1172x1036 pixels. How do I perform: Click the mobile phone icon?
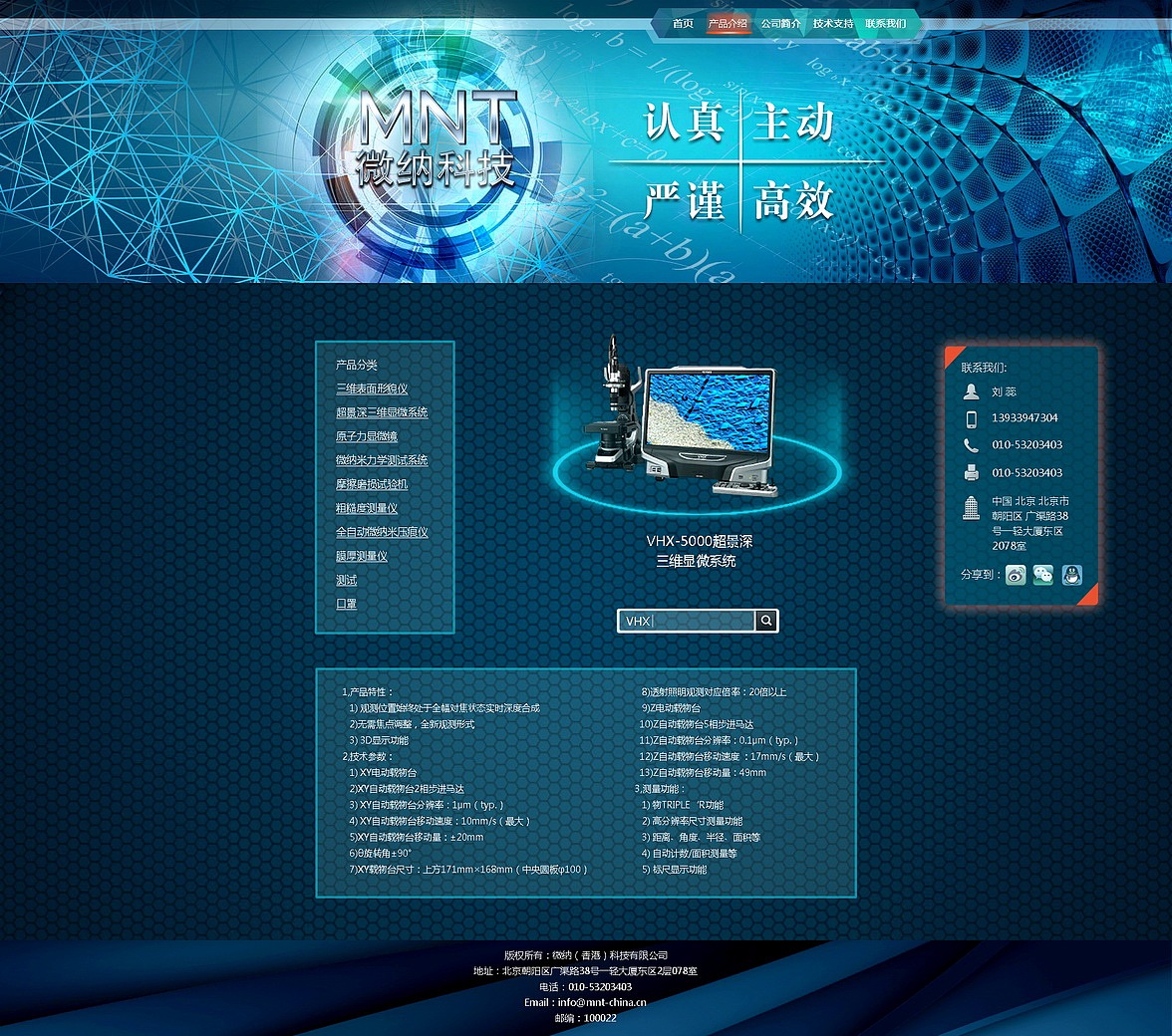point(971,419)
